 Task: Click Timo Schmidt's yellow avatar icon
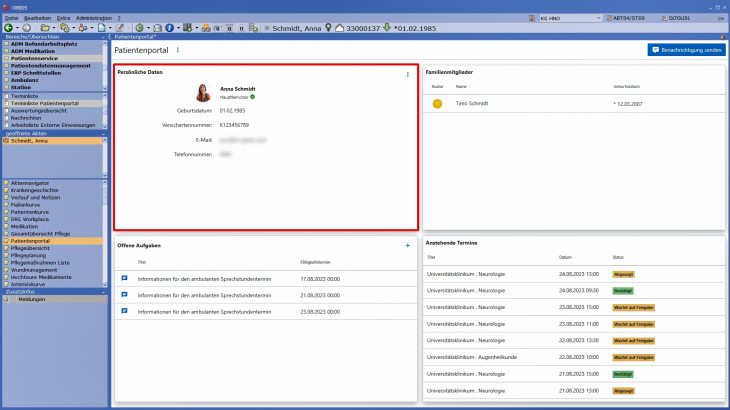click(x=436, y=103)
